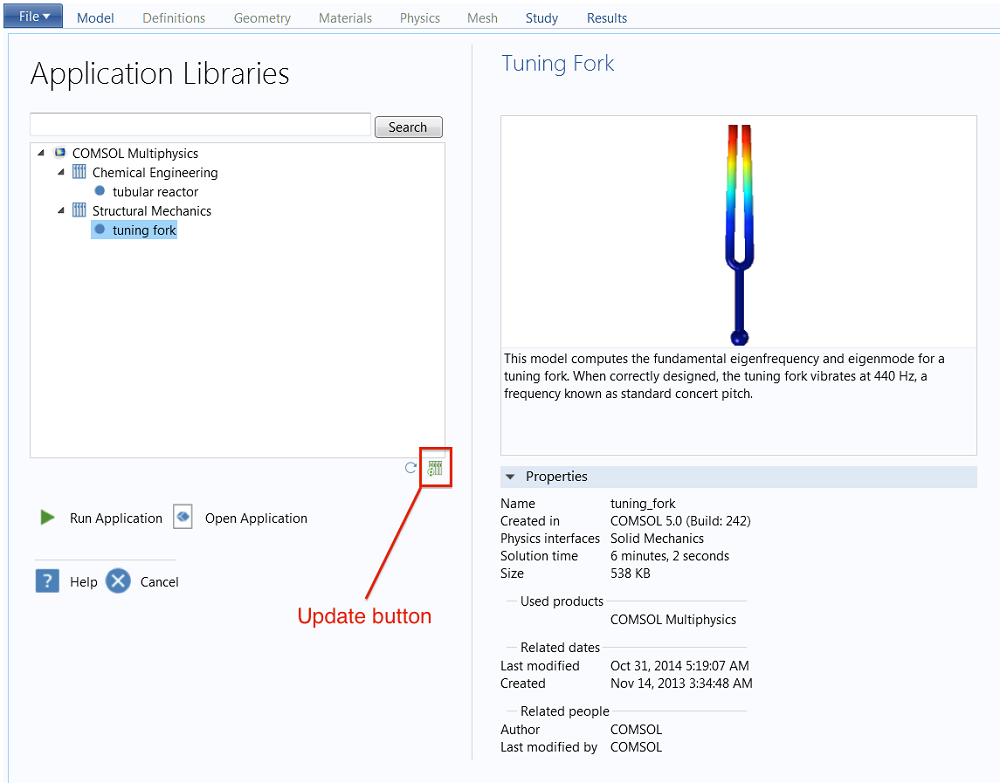Collapse the Properties section

coord(510,476)
